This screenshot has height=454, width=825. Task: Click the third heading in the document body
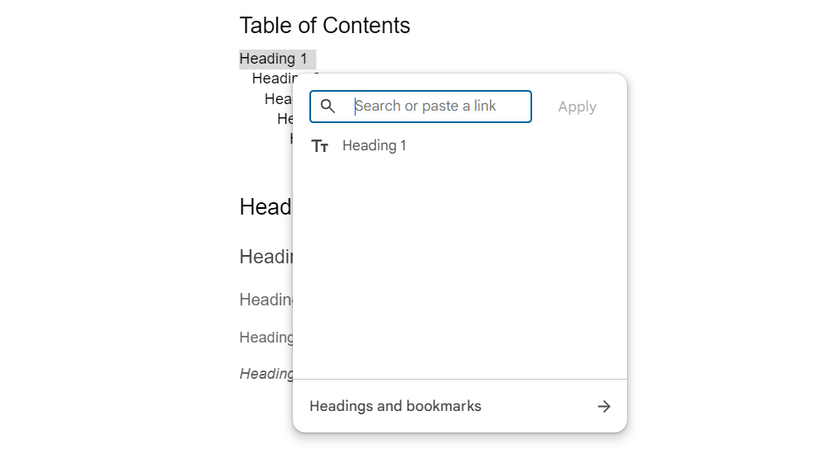click(x=265, y=299)
